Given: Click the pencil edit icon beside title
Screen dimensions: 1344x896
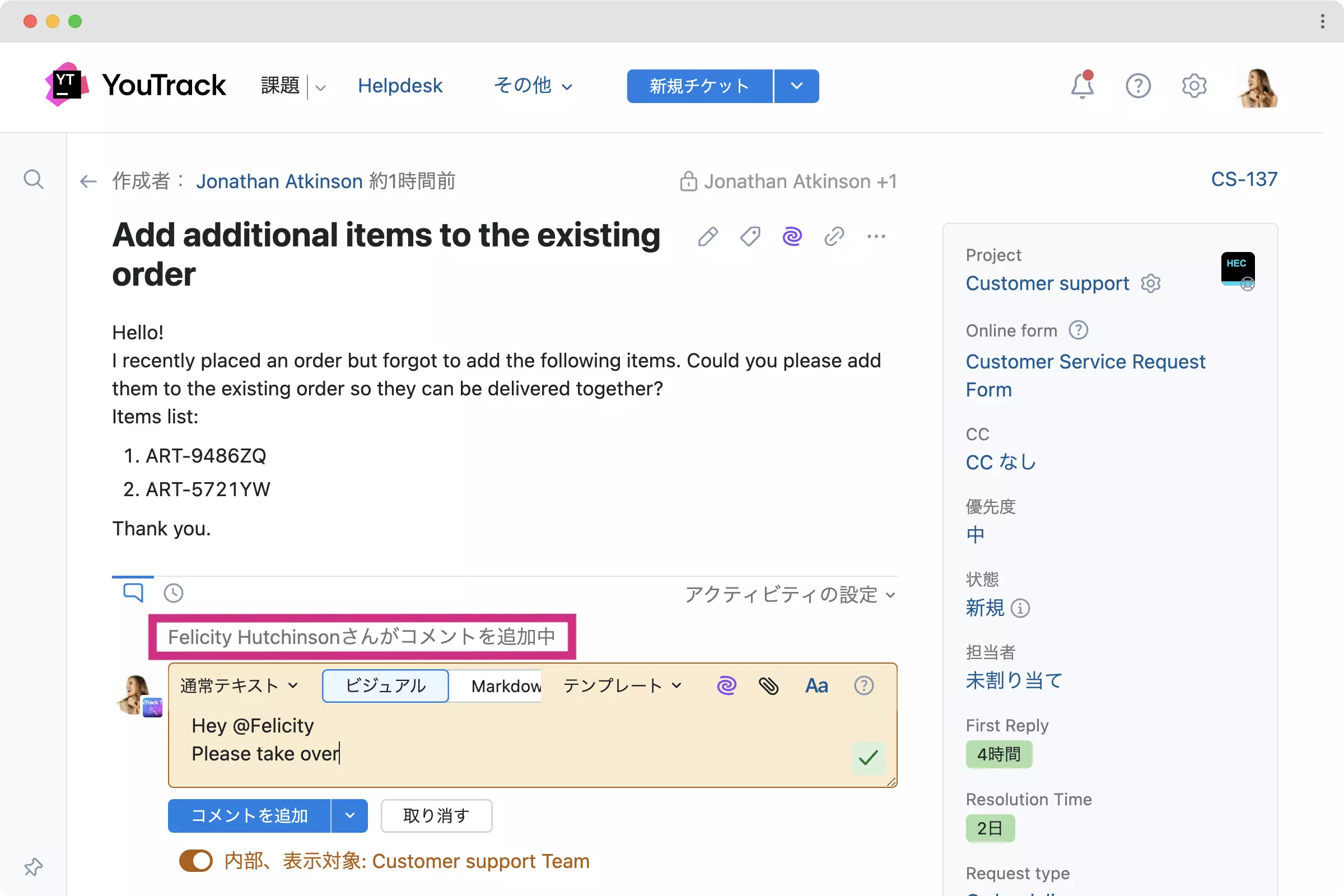Looking at the screenshot, I should [707, 236].
